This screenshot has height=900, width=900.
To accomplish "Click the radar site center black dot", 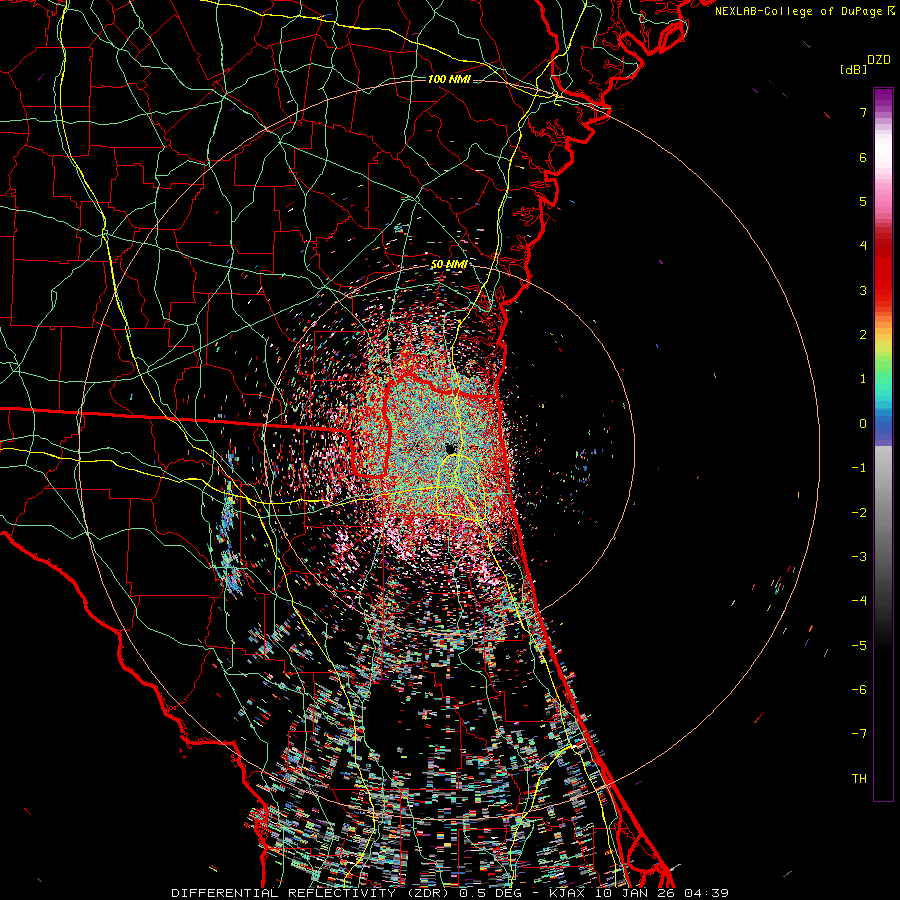I will click(451, 448).
